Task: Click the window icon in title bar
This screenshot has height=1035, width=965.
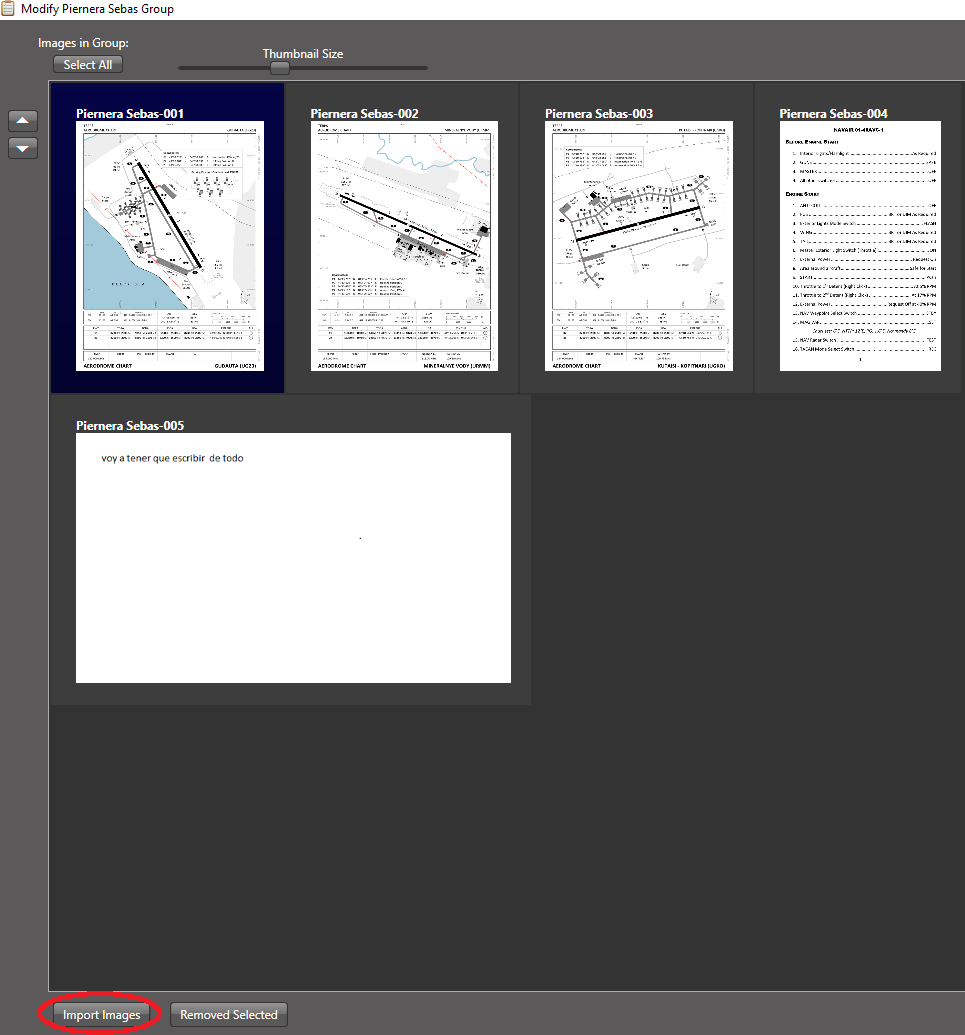Action: tap(8, 9)
